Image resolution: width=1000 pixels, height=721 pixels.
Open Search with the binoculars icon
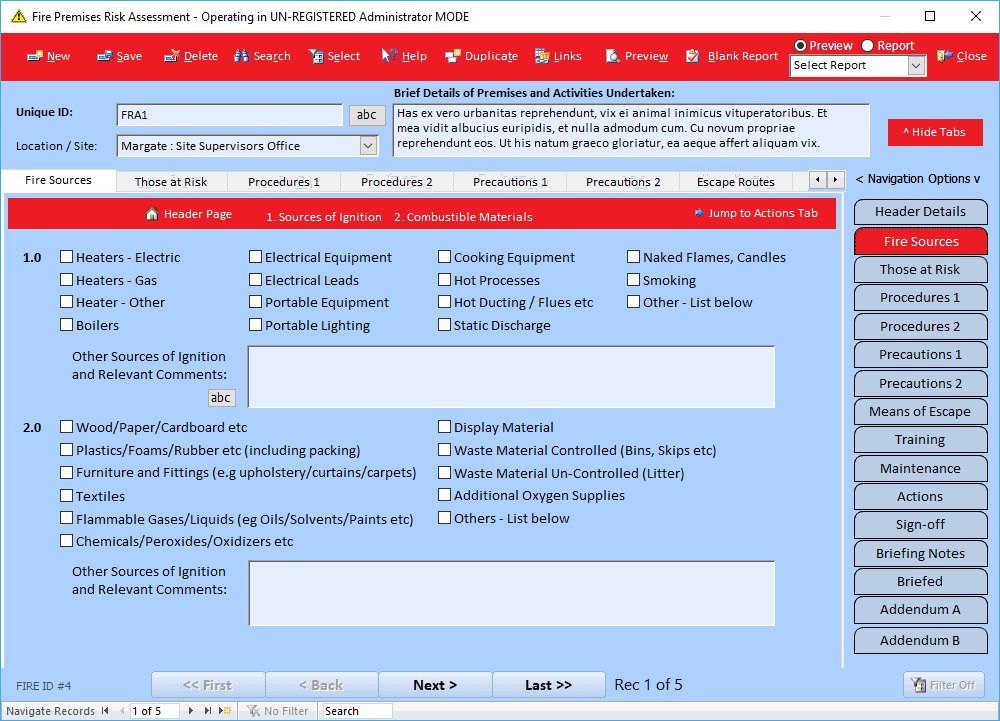[241, 56]
